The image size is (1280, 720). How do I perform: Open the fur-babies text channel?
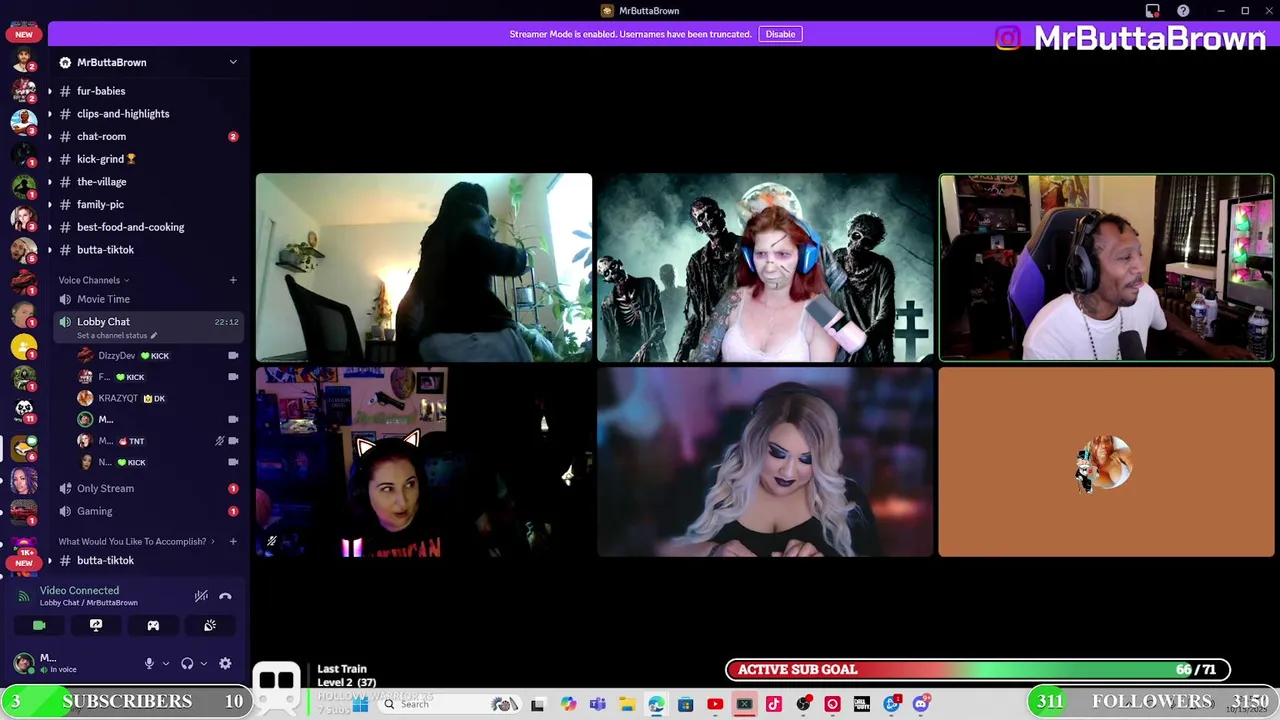pos(149,91)
